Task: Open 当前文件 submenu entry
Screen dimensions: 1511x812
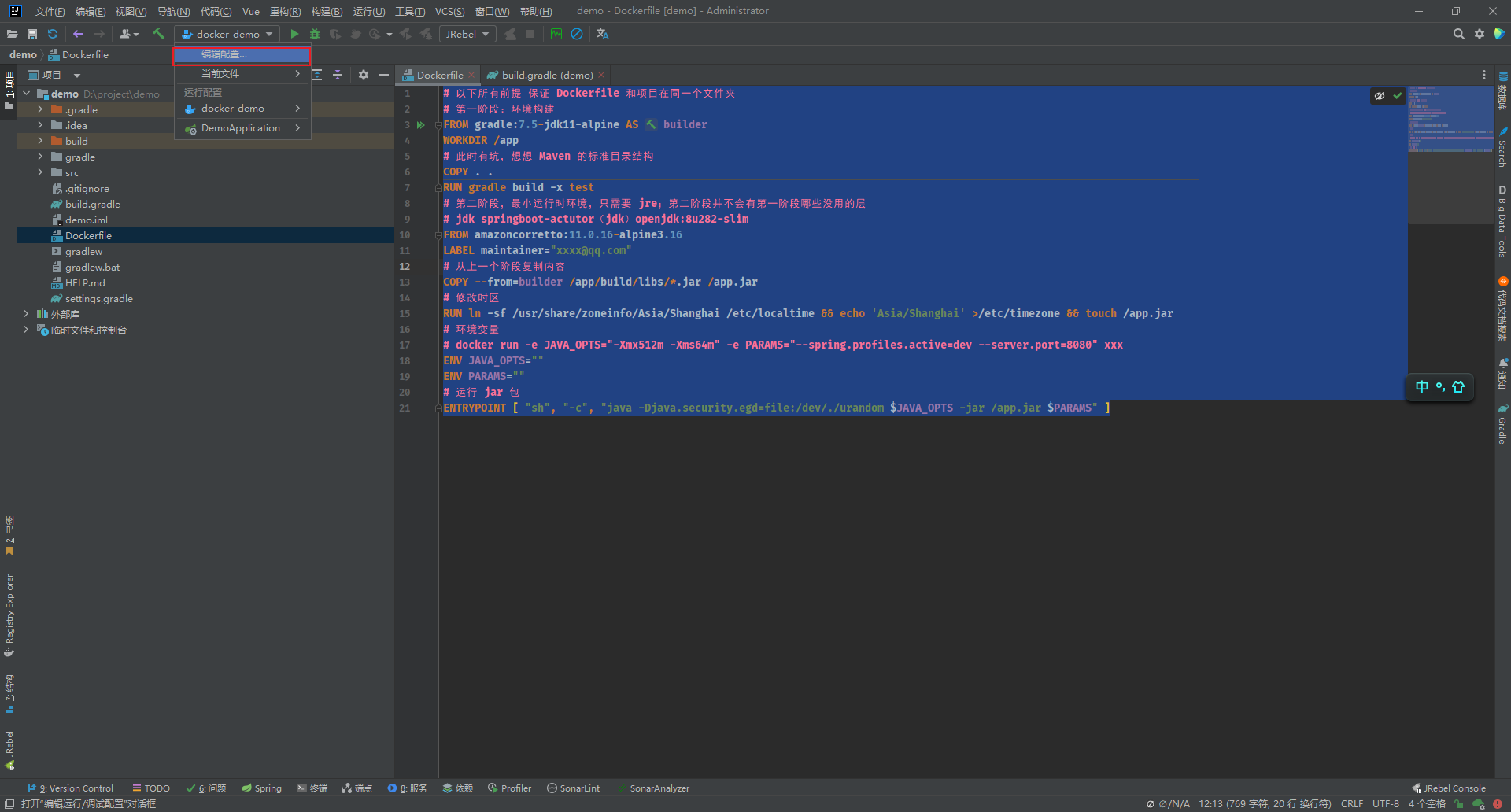Action: [242, 73]
